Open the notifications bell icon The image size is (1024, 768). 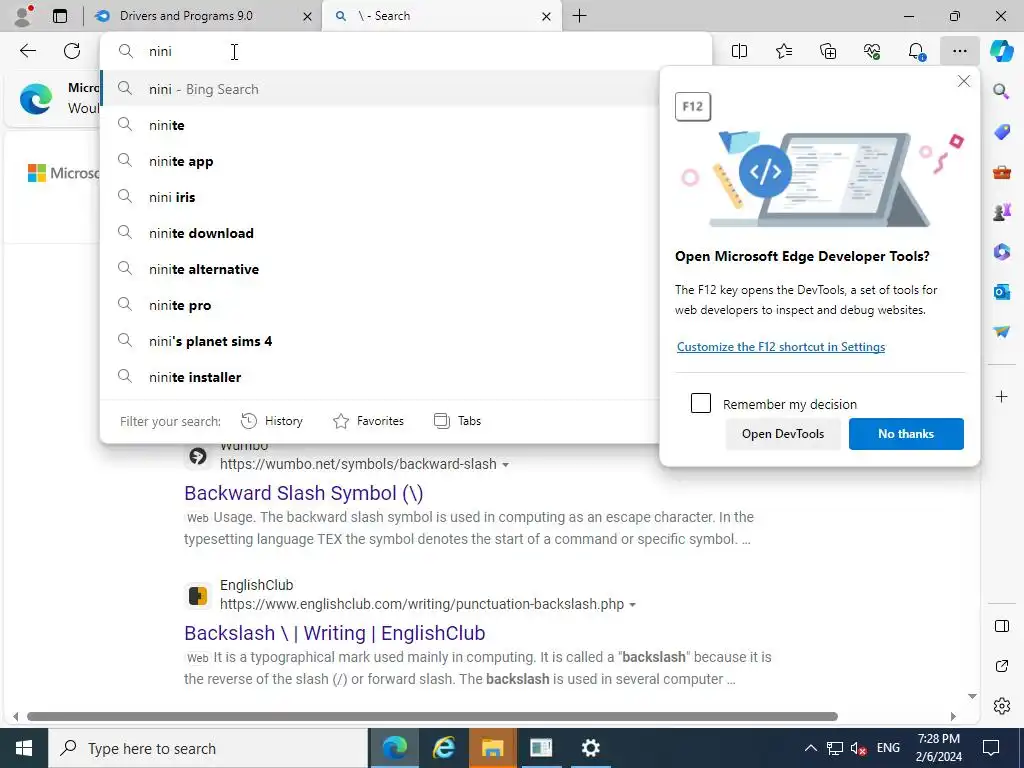coord(916,51)
